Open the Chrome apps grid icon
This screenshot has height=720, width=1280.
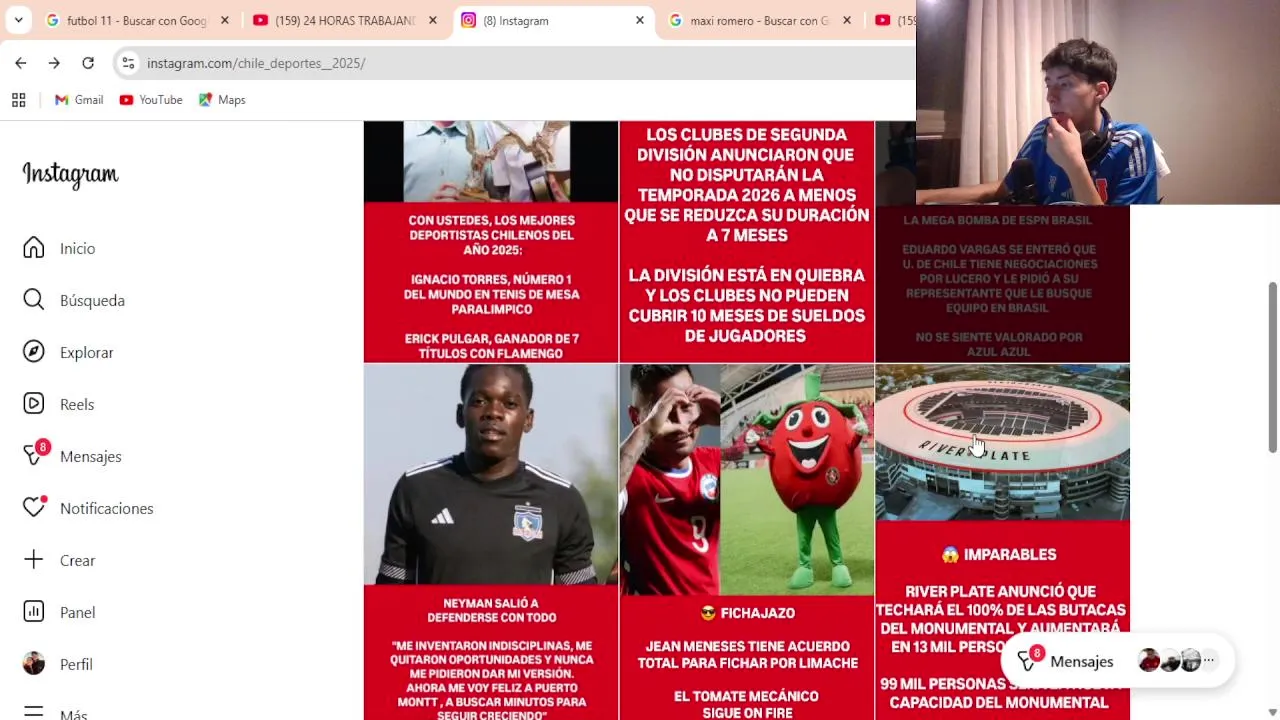tap(18, 100)
